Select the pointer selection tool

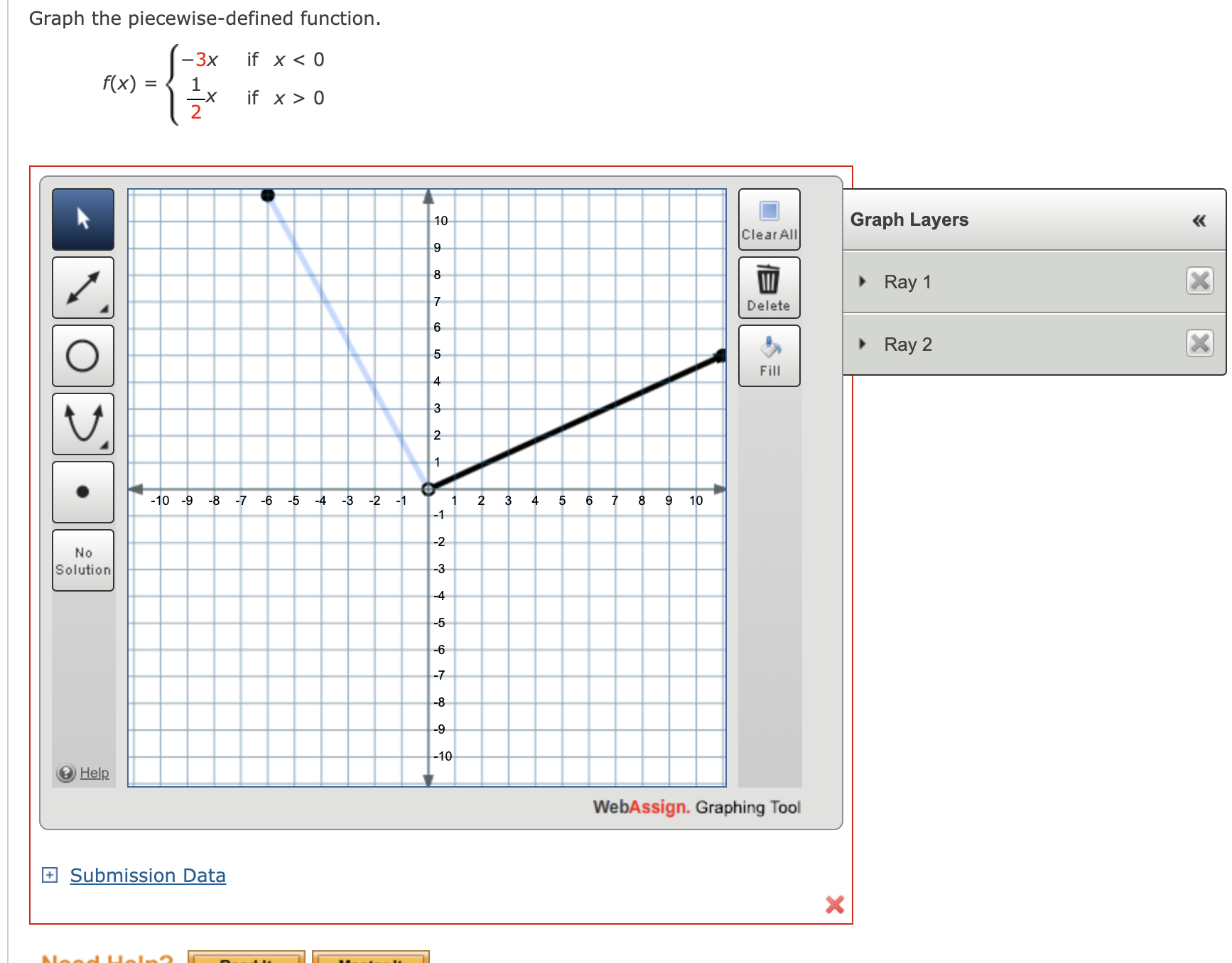click(x=82, y=220)
